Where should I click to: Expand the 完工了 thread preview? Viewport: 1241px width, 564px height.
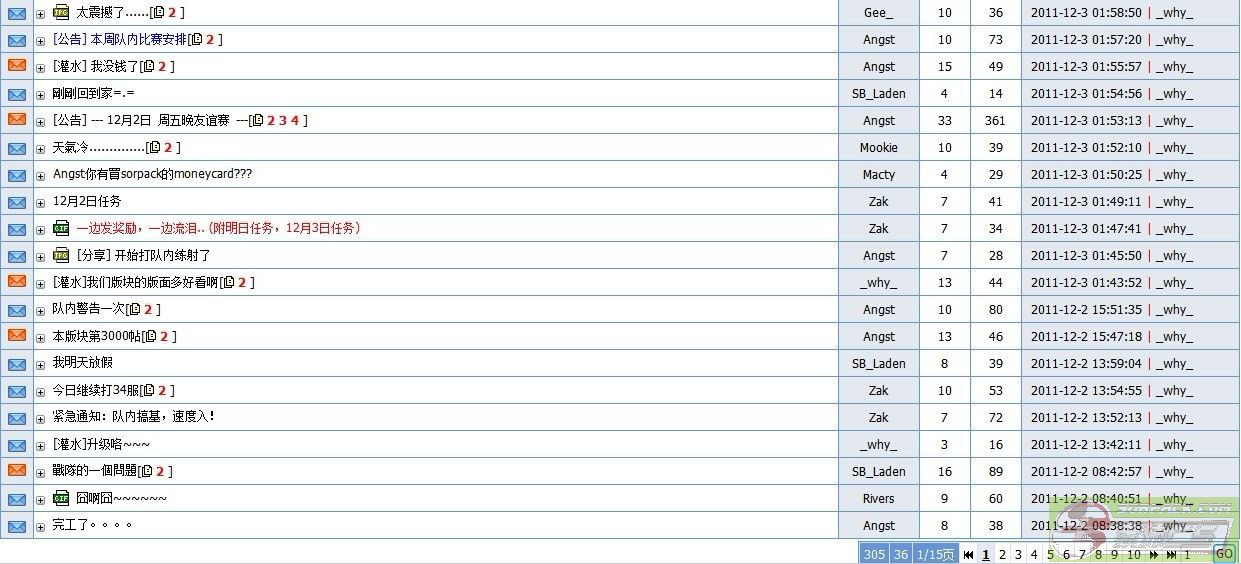coord(41,527)
